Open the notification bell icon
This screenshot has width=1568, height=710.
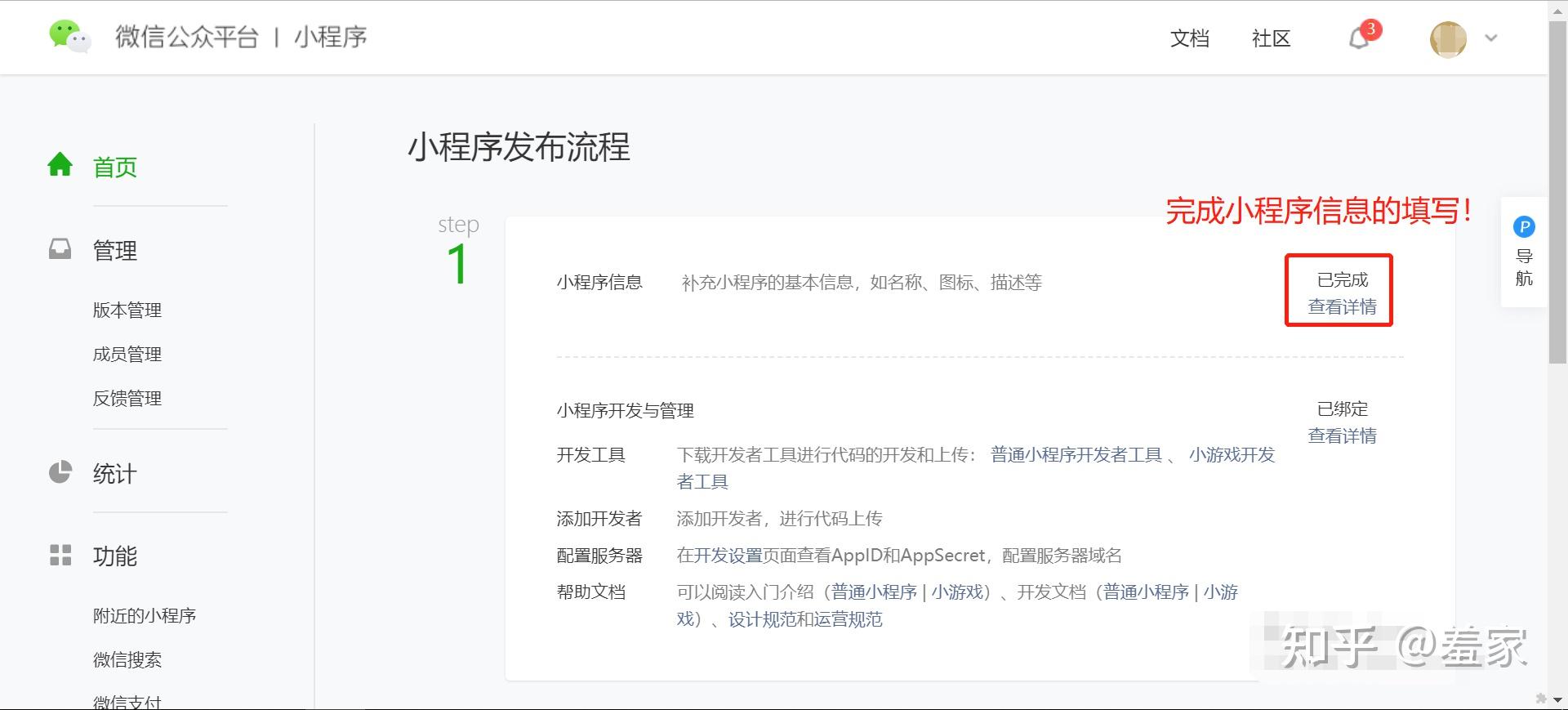pos(1359,38)
